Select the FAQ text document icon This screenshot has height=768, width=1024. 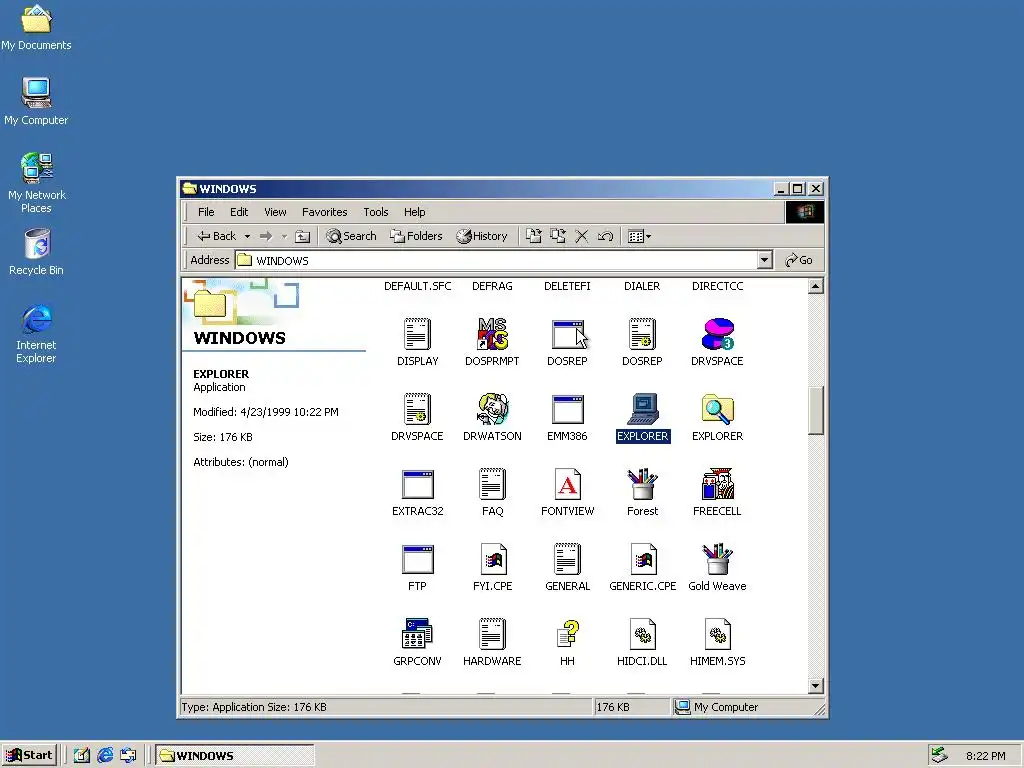492,484
